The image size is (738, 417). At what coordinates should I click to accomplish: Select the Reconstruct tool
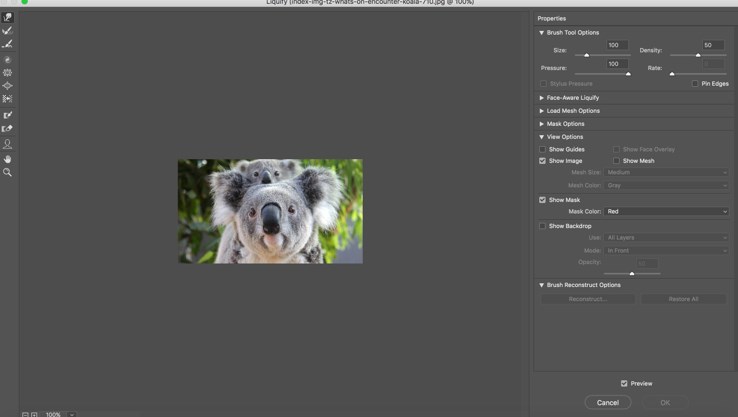8,31
